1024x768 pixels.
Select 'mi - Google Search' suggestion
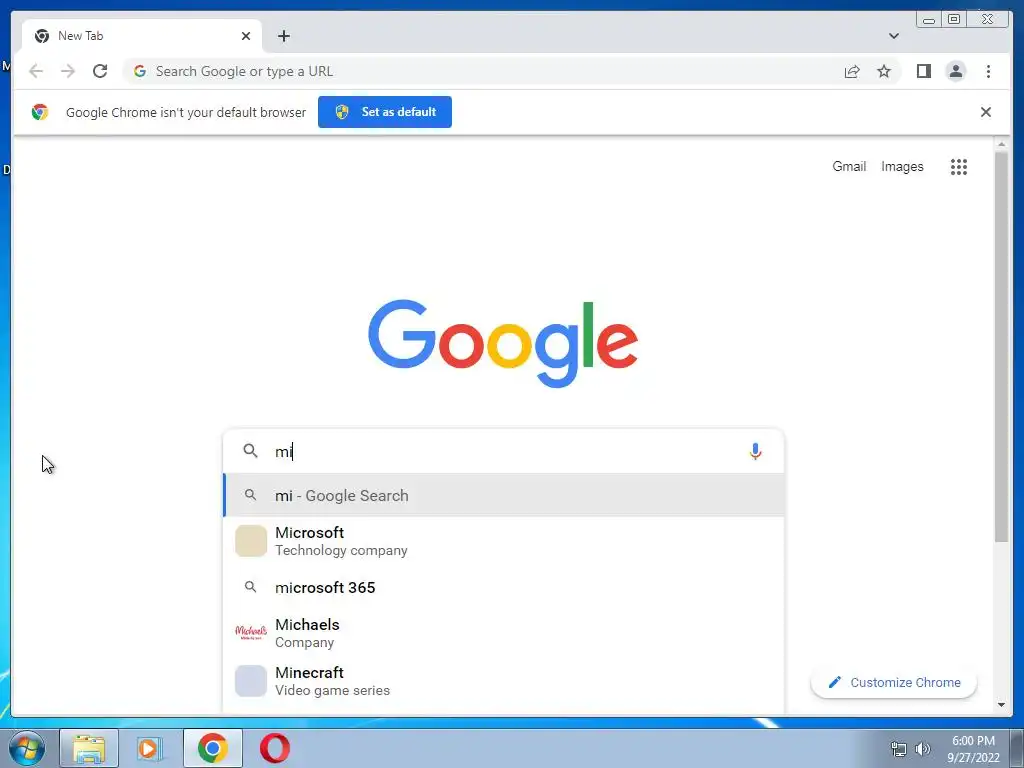504,495
